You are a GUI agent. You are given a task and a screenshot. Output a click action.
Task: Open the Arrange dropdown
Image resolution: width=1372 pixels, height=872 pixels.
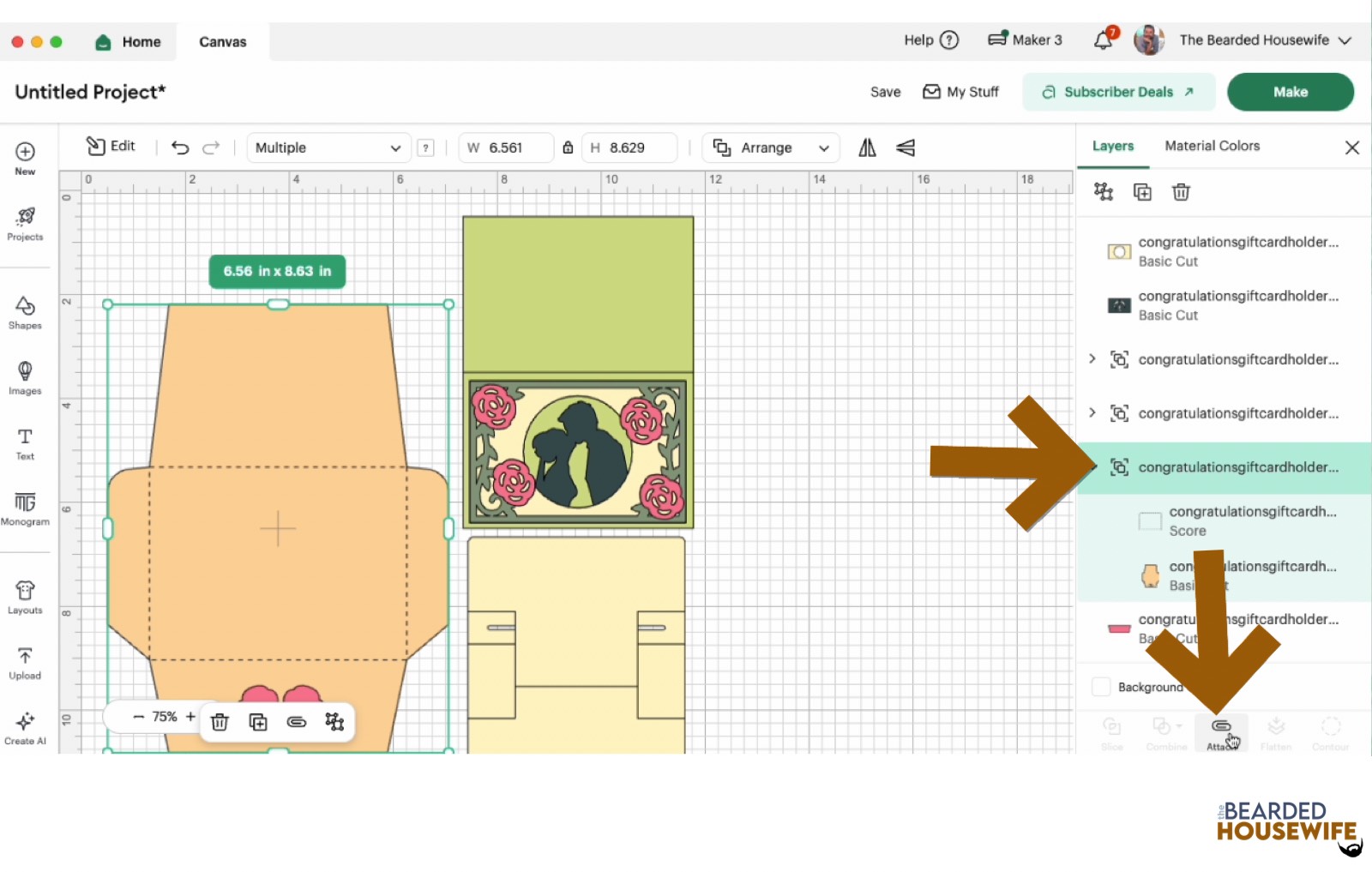(769, 147)
